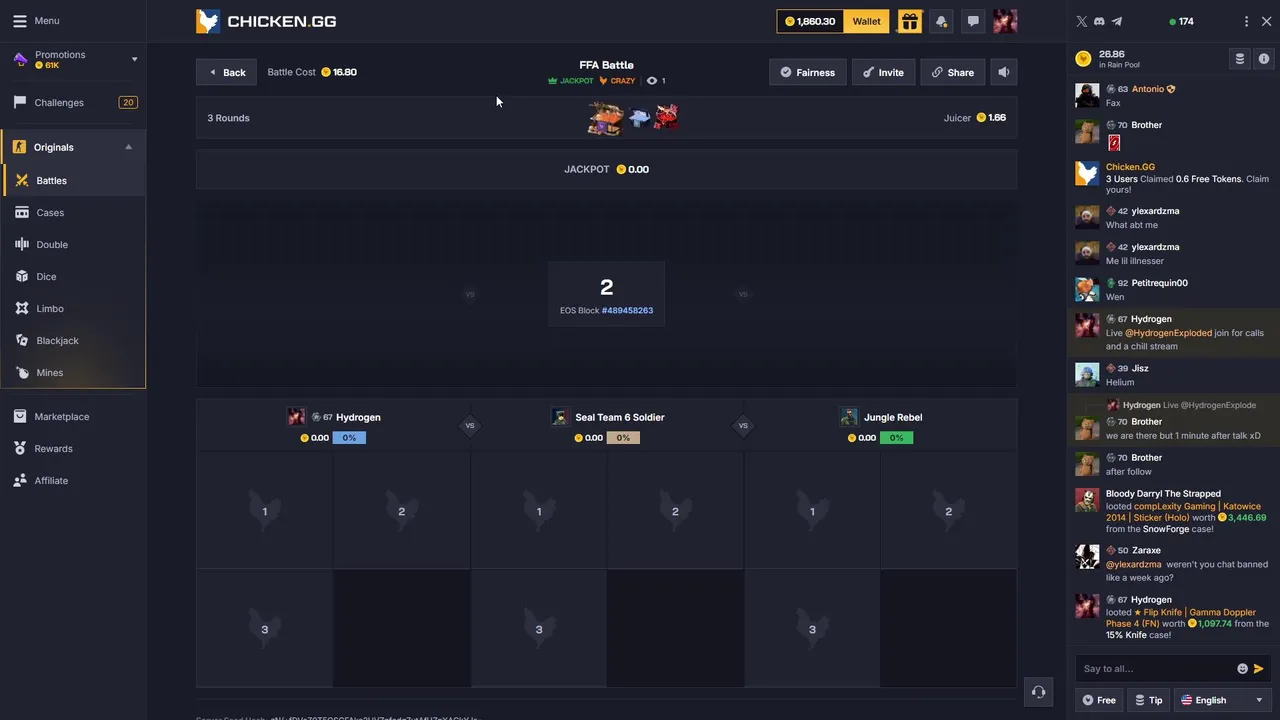
Task: Click the online users count 174
Action: 1181,21
